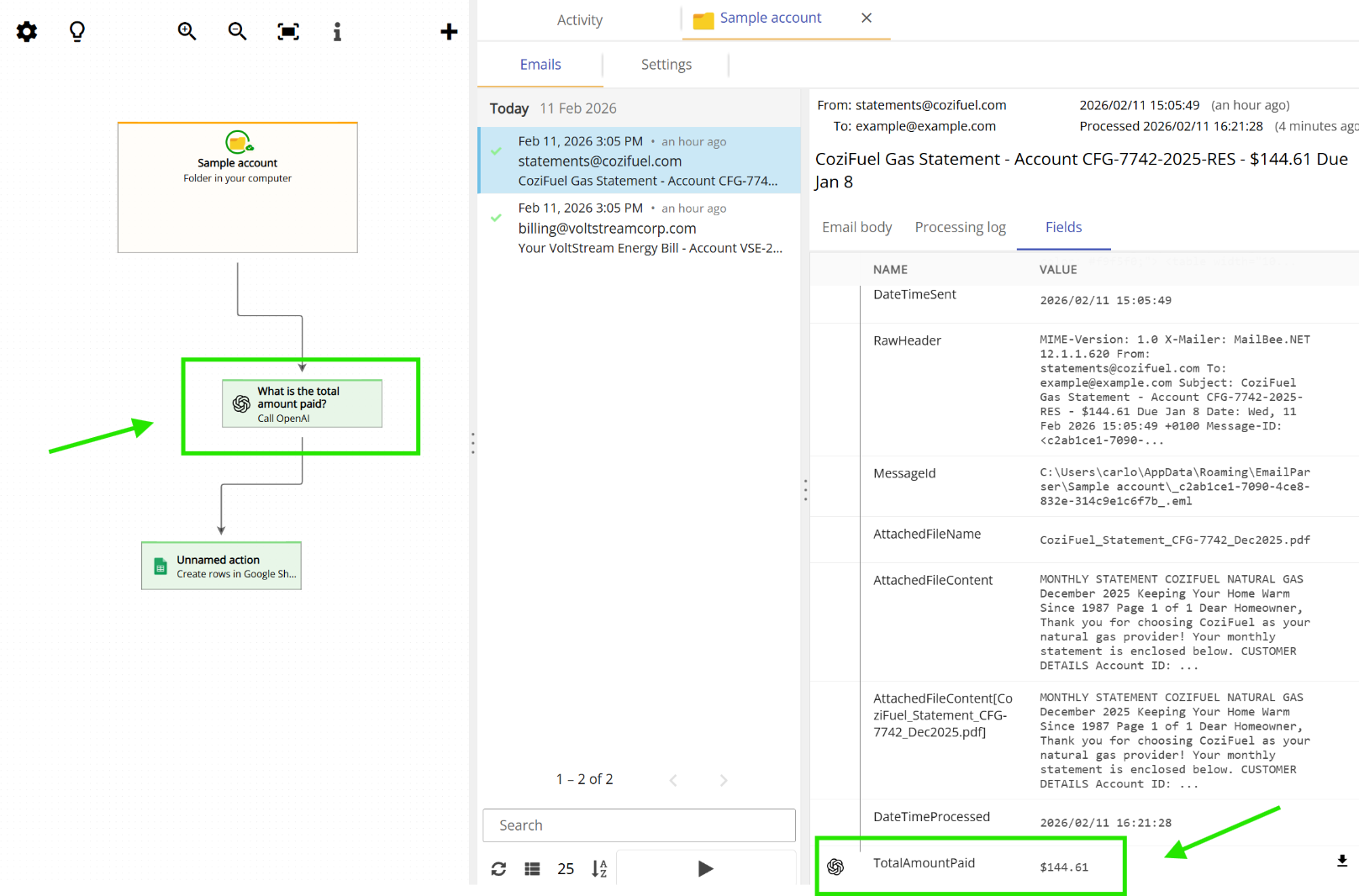Open the page size dropdown showing 25
The width and height of the screenshot is (1359, 896).
coord(566,868)
